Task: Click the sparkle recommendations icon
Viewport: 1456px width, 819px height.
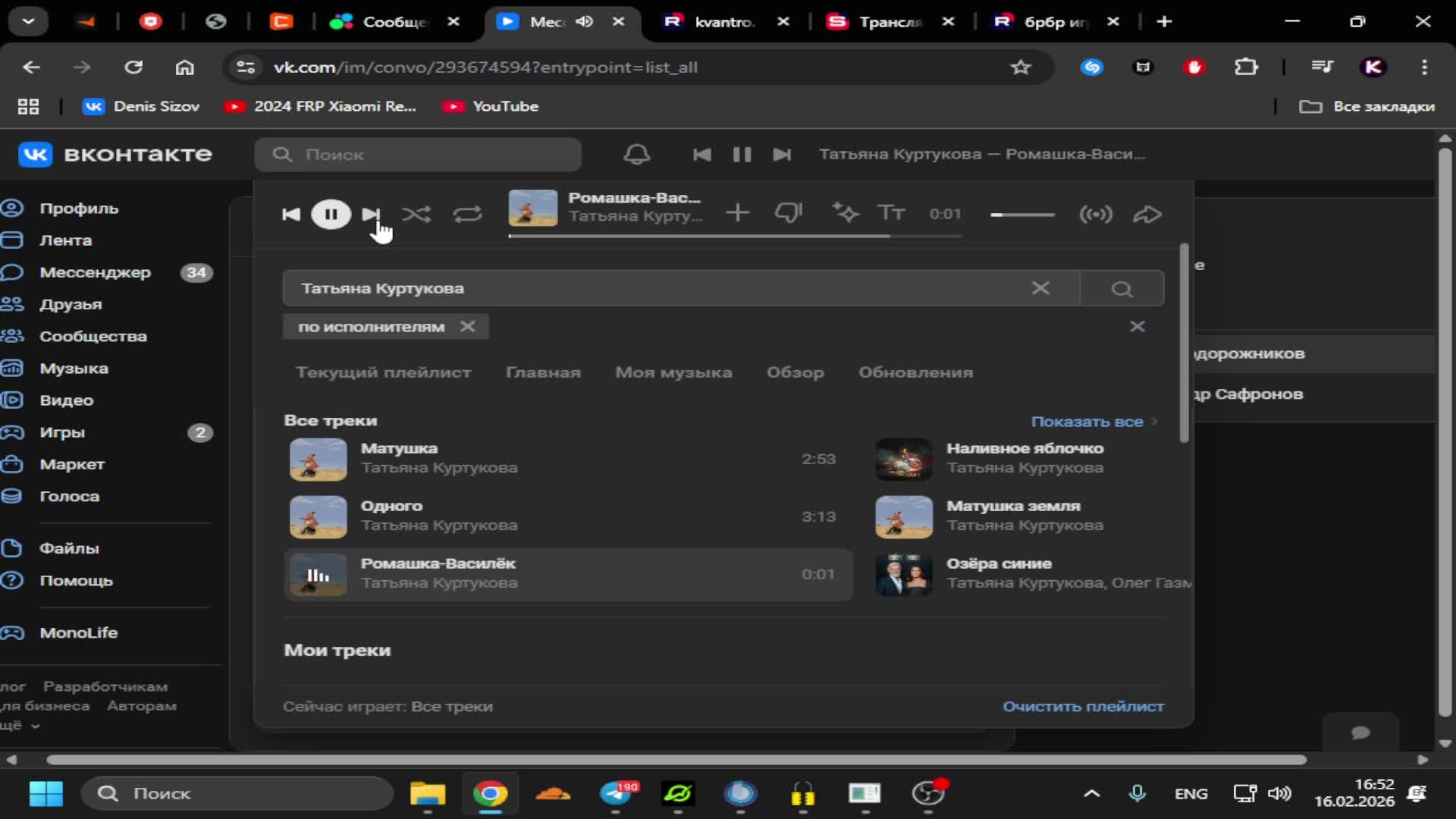Action: coord(846,213)
